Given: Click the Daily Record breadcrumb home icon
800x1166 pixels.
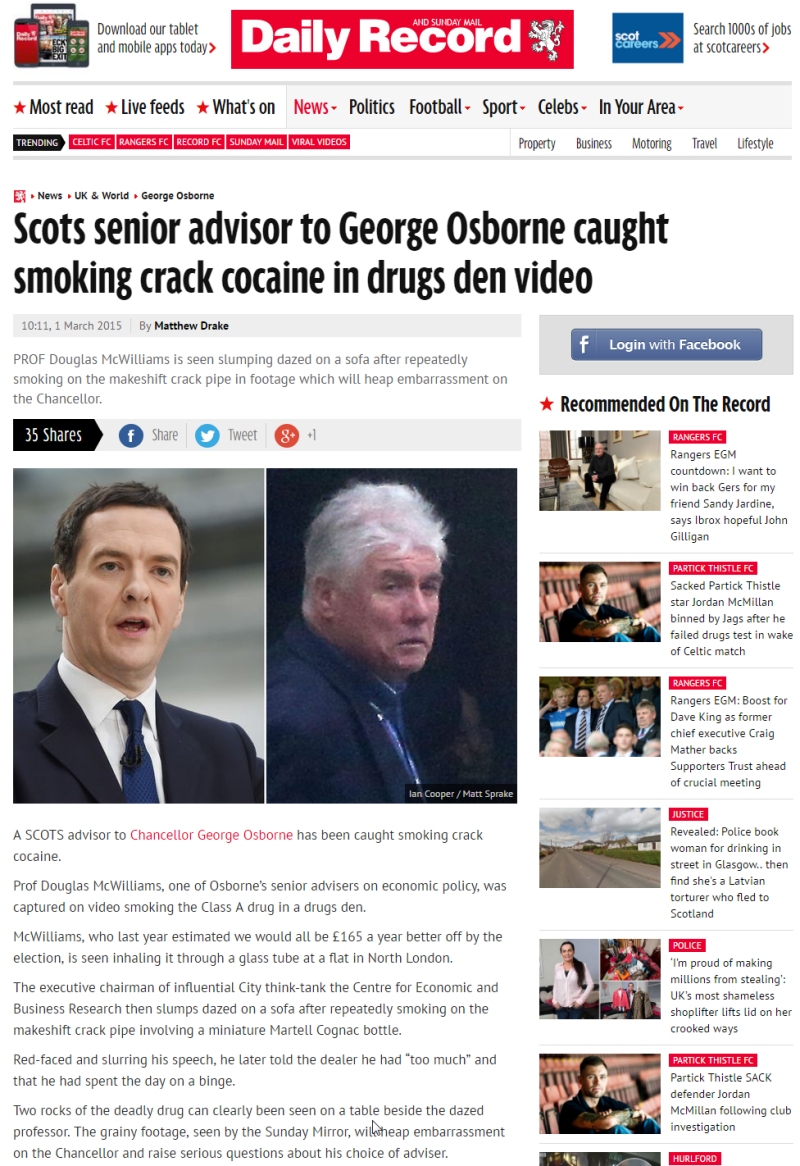Looking at the screenshot, I should coord(19,196).
